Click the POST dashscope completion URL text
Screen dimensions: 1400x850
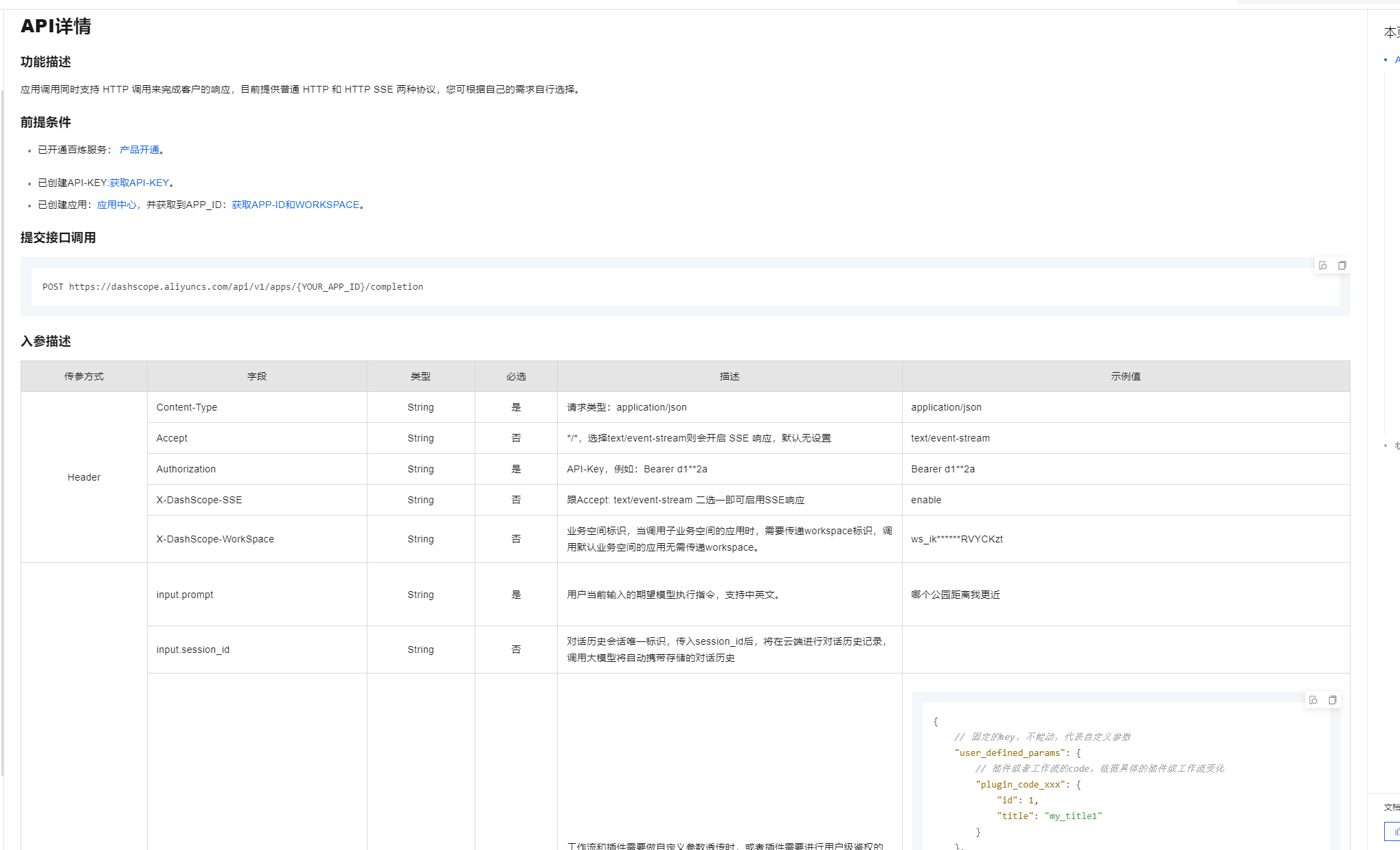pos(233,287)
